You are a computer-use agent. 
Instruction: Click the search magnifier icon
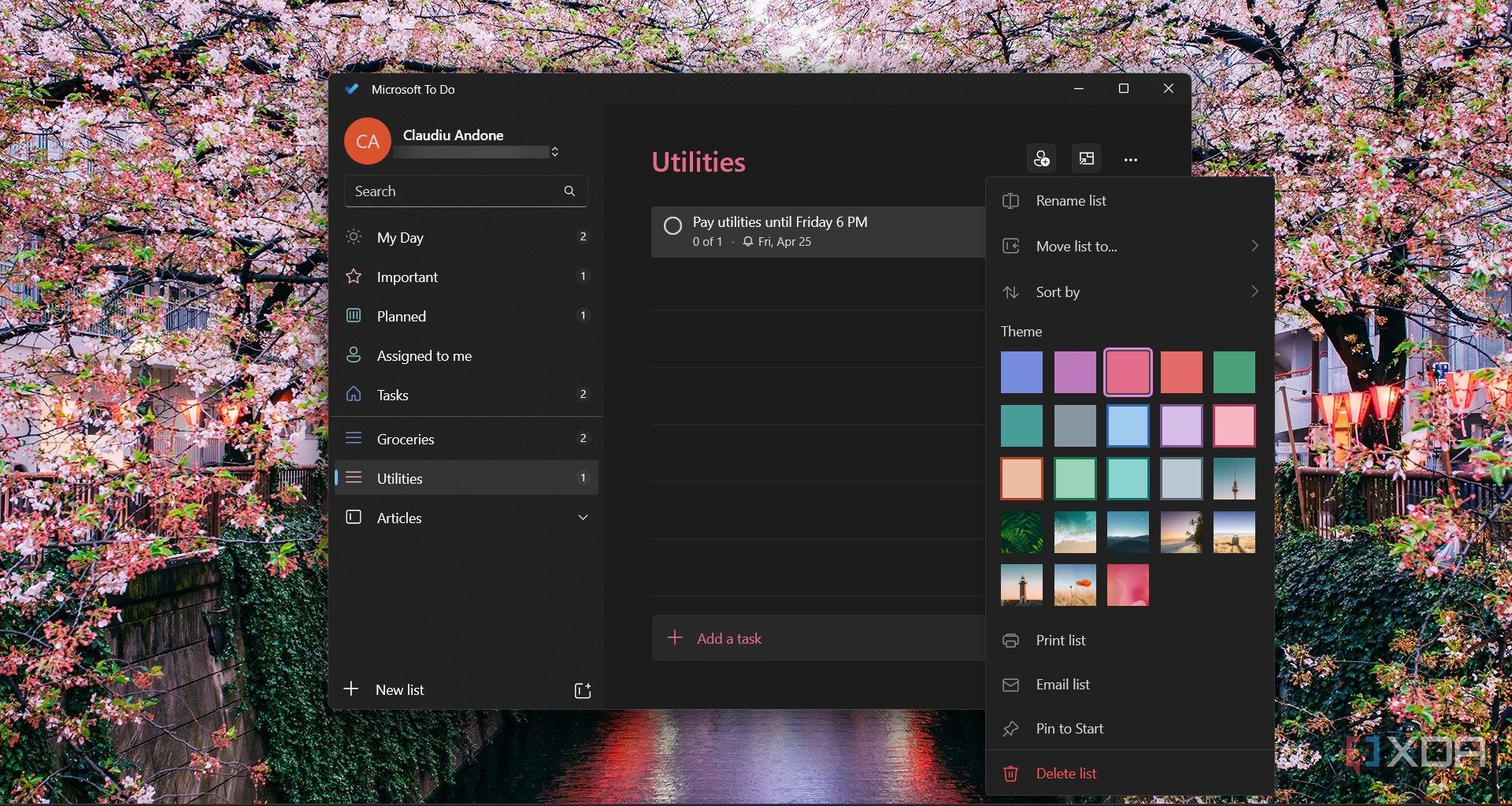(x=569, y=191)
